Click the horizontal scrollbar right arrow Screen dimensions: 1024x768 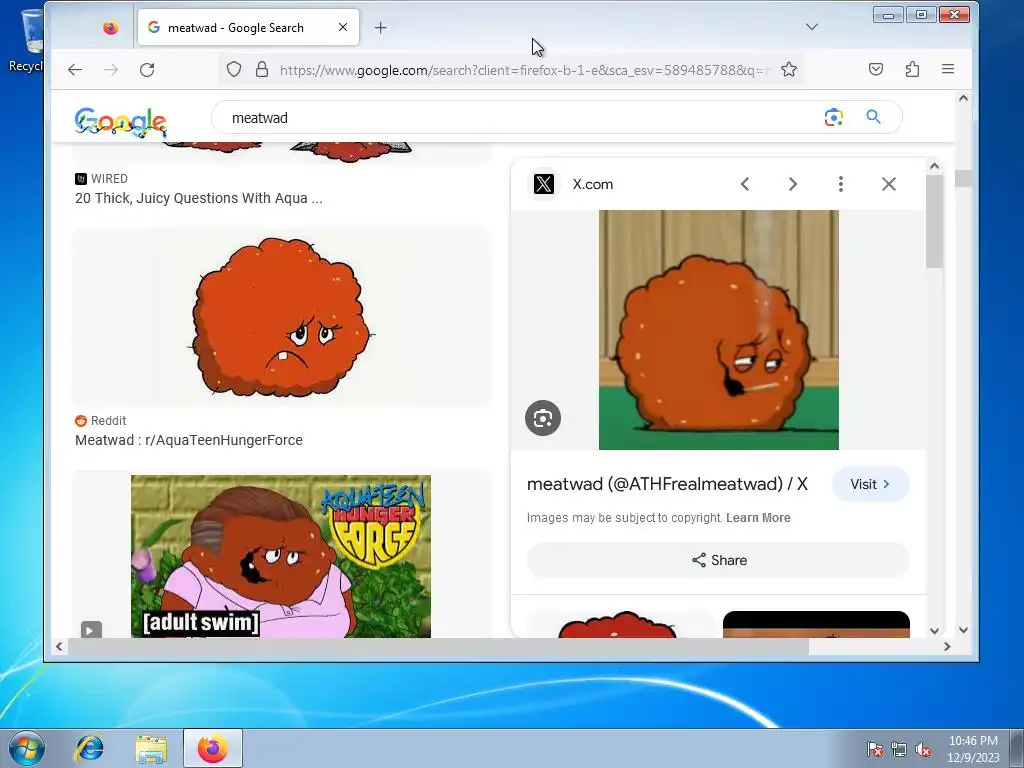(947, 647)
